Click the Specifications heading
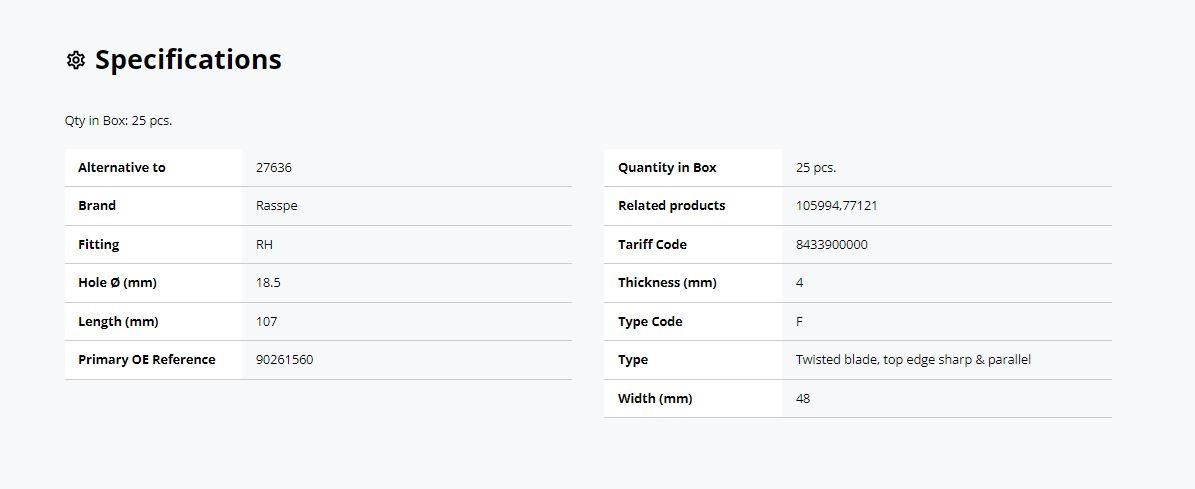The image size is (1195, 489). point(188,59)
